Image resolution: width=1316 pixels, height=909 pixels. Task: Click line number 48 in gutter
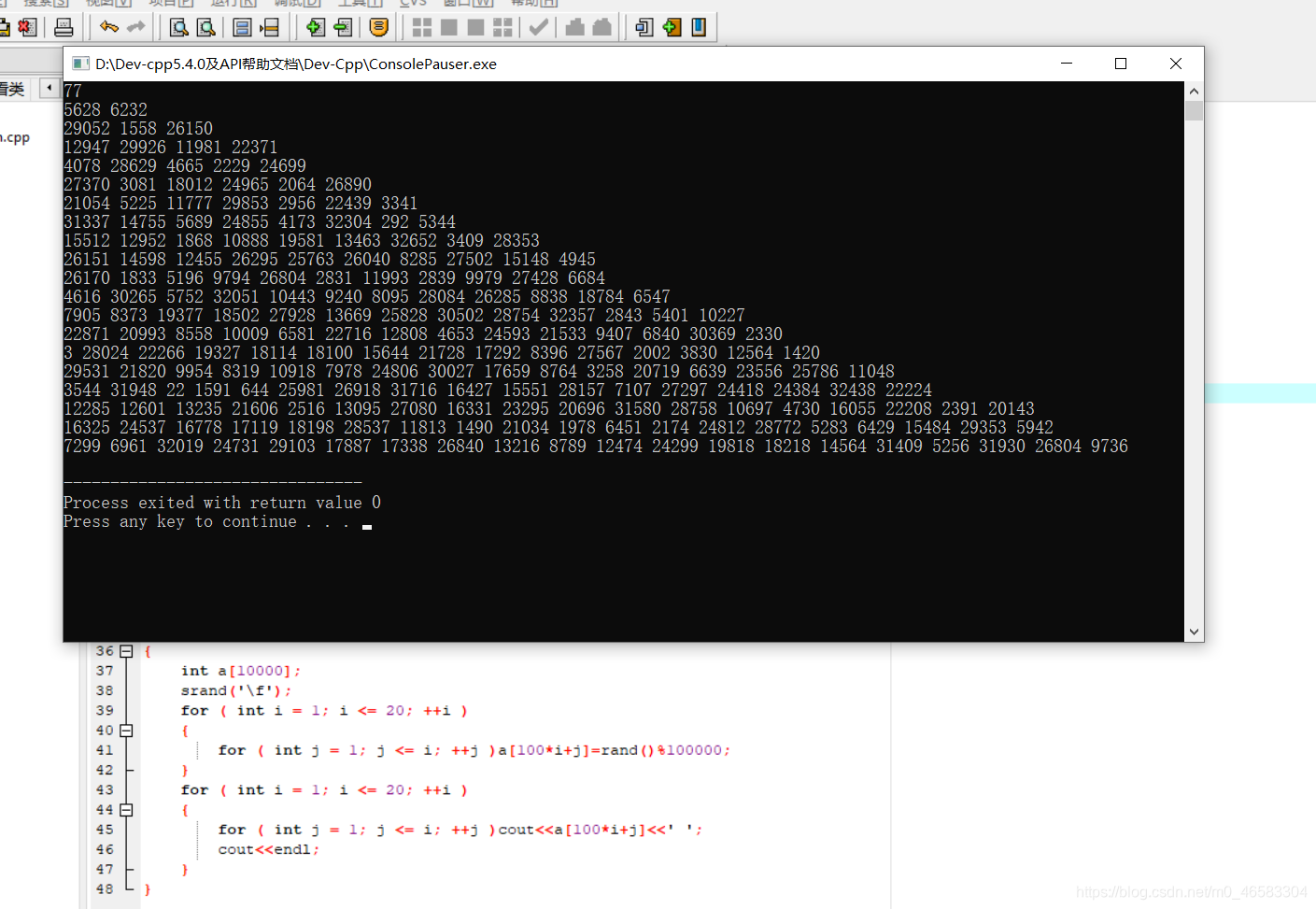[105, 889]
